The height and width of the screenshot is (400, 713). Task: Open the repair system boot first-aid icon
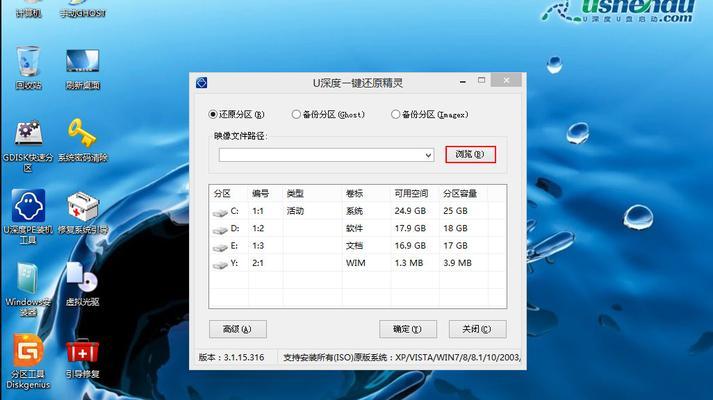pos(82,206)
